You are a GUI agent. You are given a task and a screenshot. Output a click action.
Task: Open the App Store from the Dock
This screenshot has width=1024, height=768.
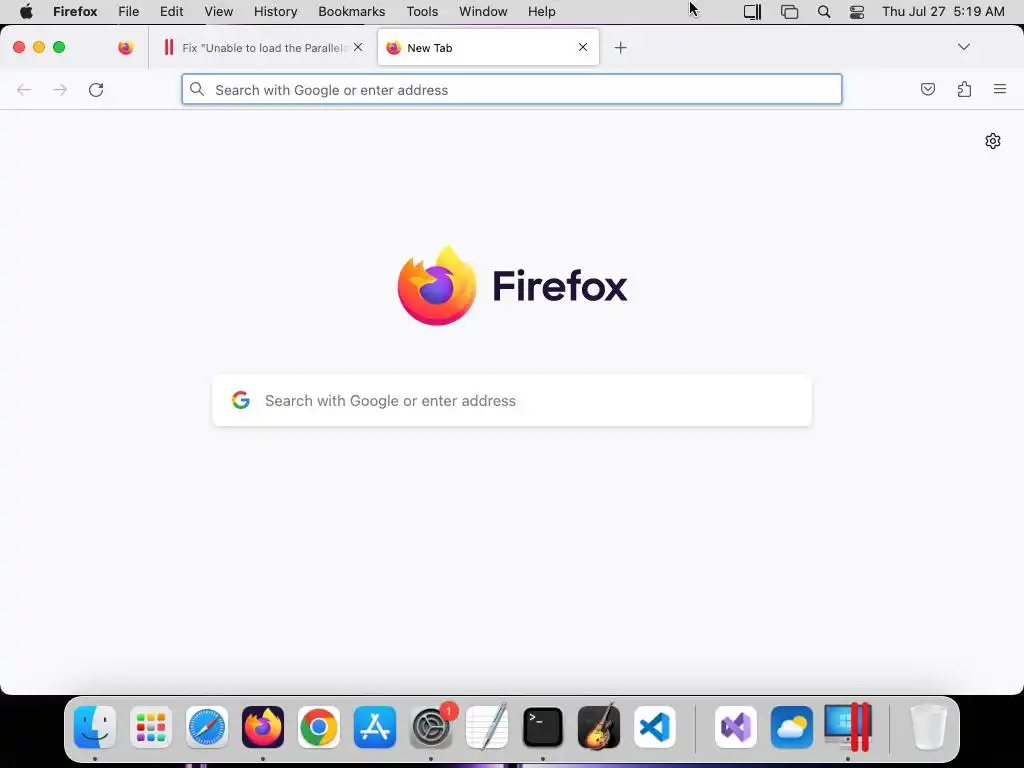[375, 727]
